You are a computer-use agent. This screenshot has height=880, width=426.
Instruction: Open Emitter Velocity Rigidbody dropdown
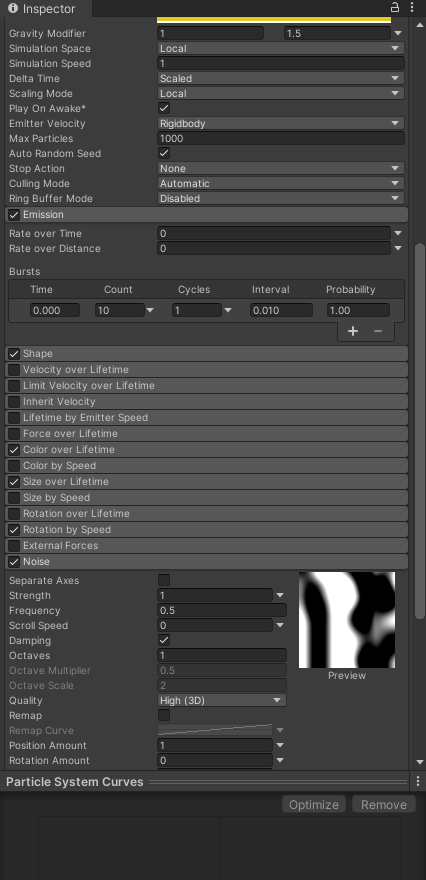coord(280,123)
